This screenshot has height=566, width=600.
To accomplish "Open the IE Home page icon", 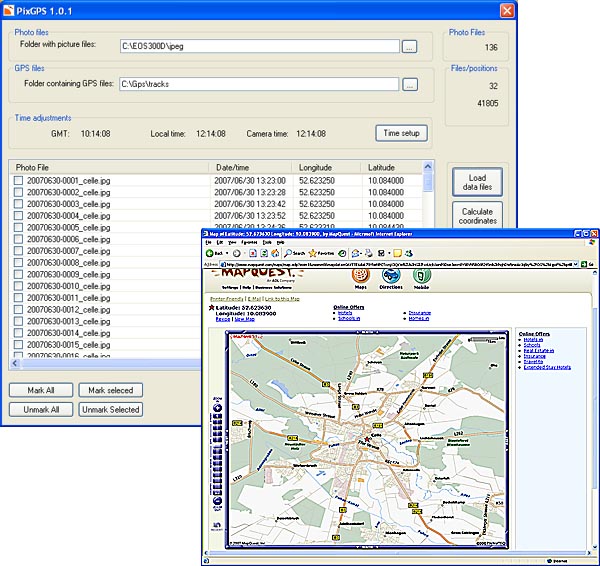I will (x=275, y=253).
